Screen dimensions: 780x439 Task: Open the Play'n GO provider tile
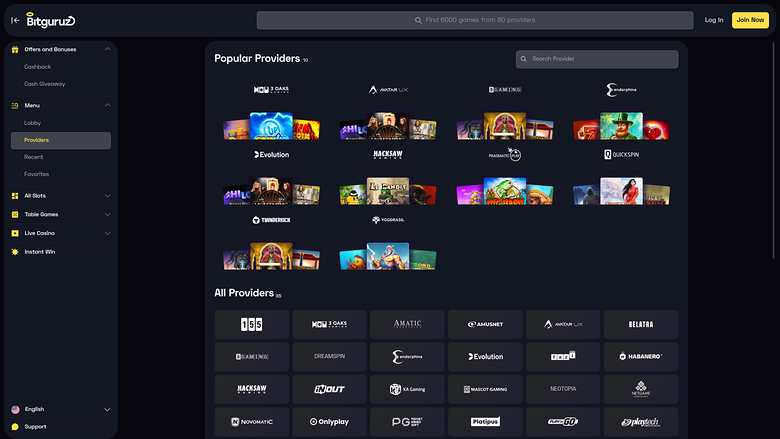563,422
